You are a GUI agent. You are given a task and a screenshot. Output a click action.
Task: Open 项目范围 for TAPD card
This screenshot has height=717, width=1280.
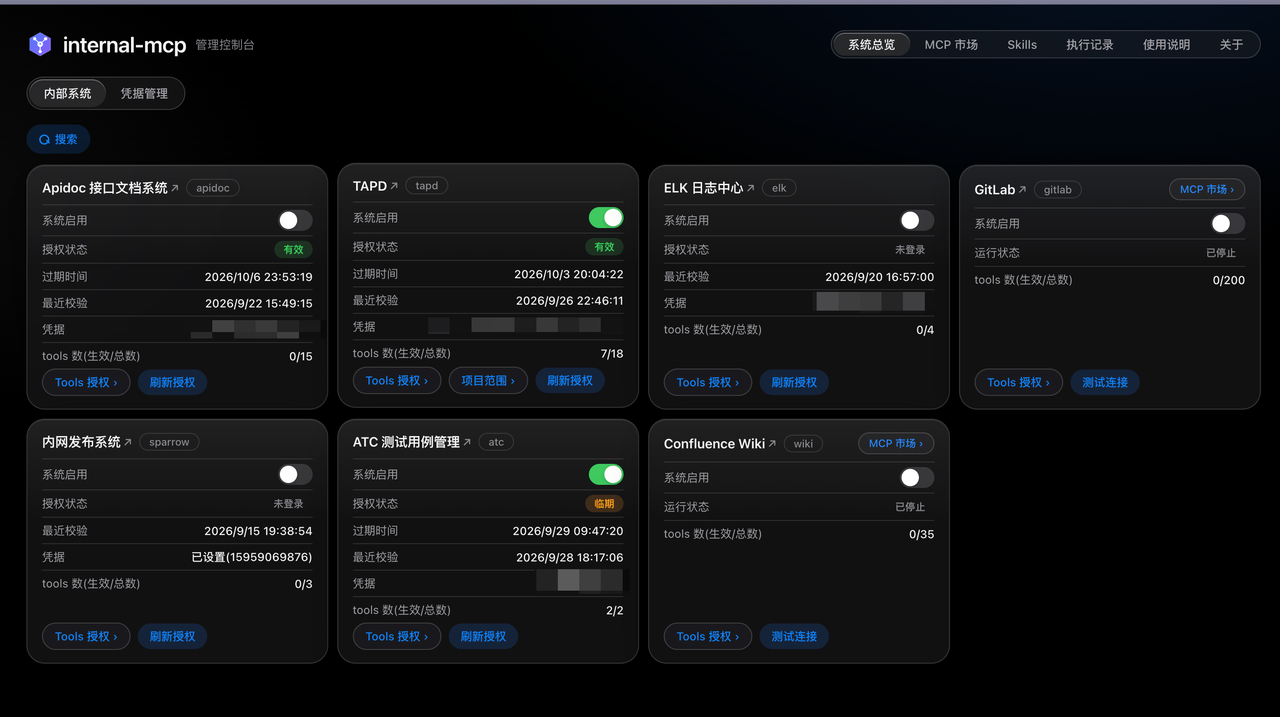point(488,380)
